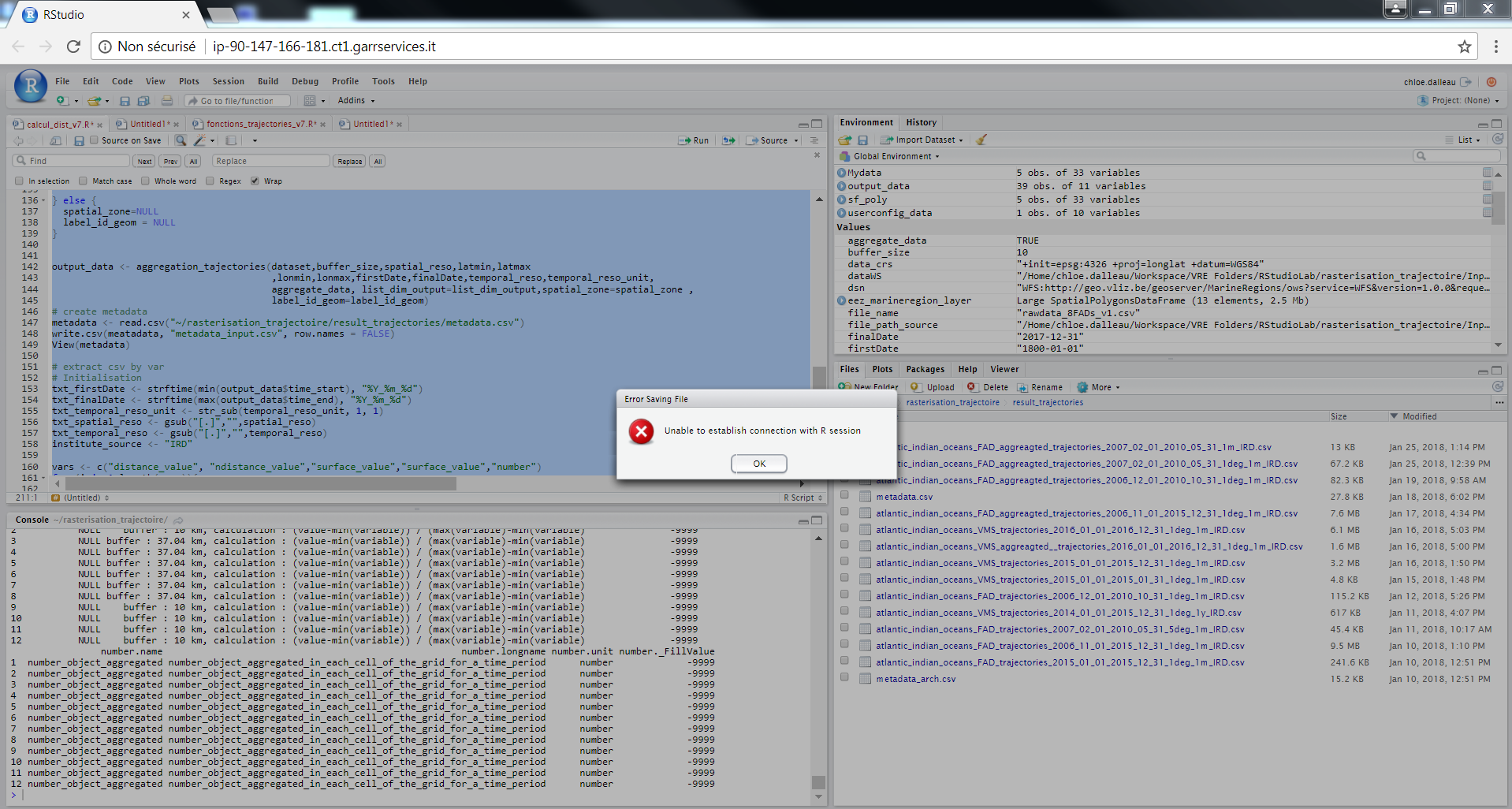Uncheck the Wrap search option
This screenshot has height=809, width=1512.
(x=255, y=181)
